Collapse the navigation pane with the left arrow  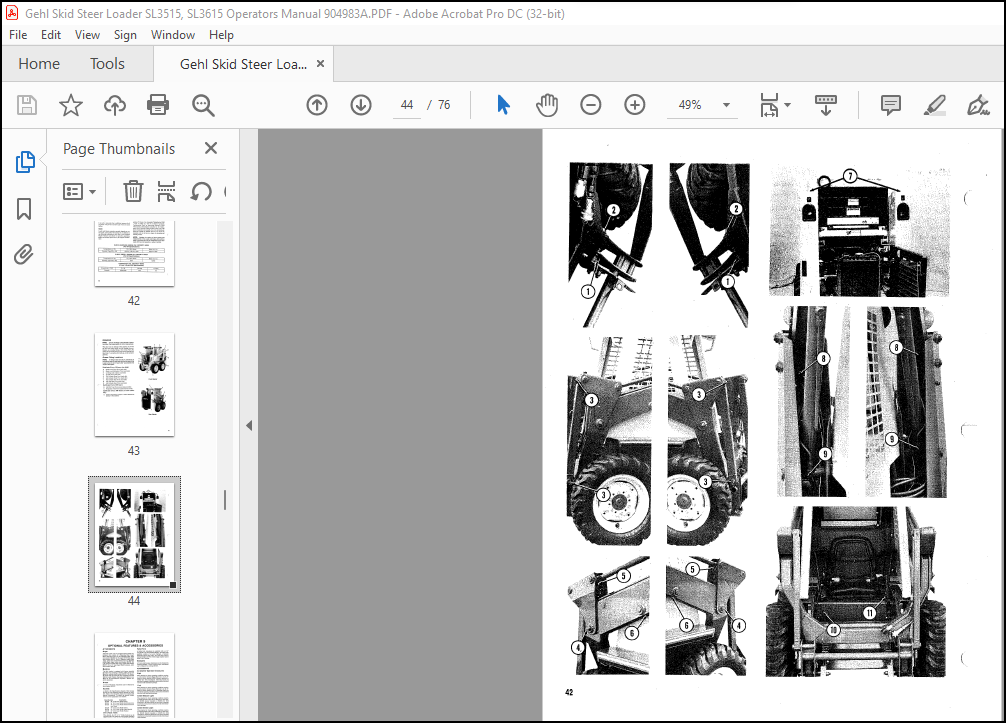[x=249, y=425]
